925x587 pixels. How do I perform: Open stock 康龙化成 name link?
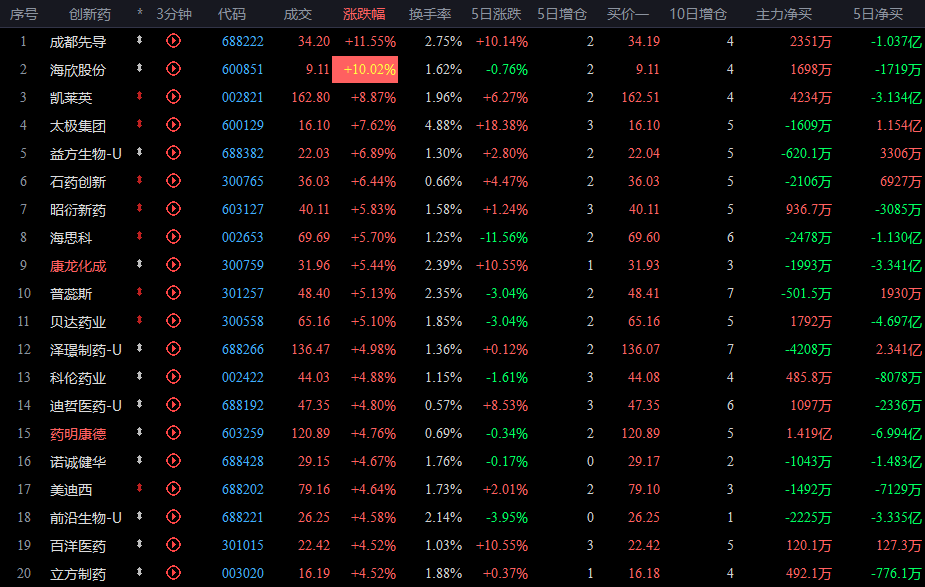78,266
